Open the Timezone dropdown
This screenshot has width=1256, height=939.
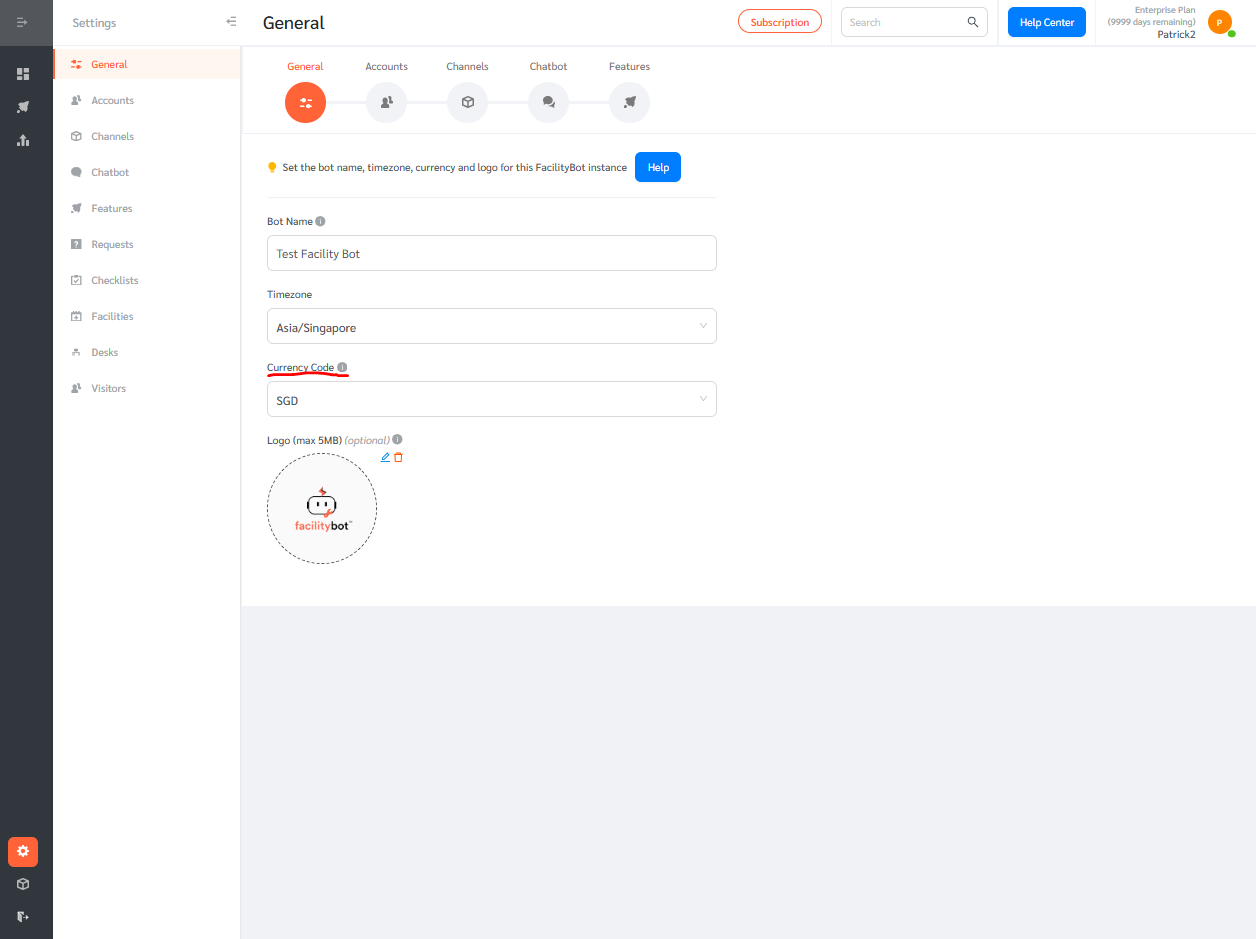pos(491,327)
